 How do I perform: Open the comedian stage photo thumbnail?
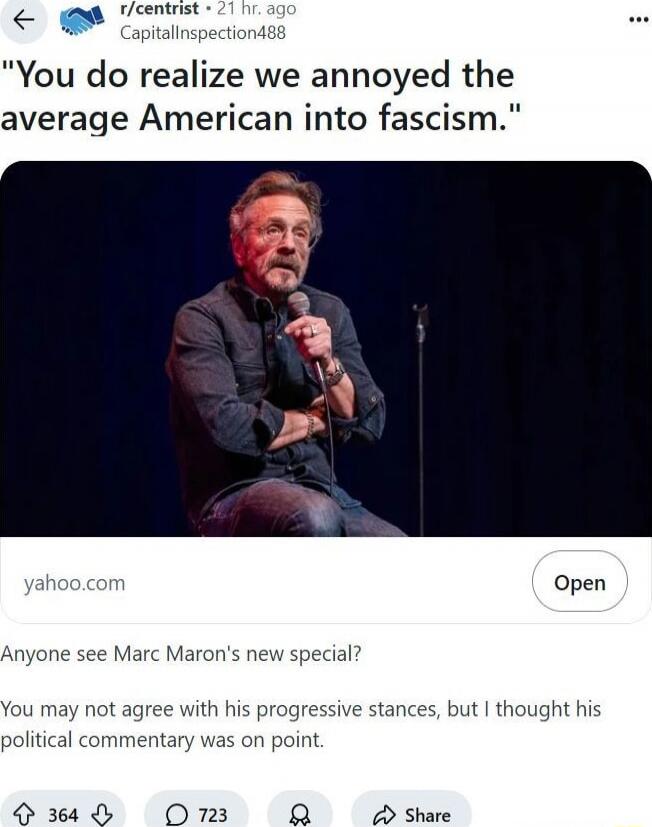[326, 349]
